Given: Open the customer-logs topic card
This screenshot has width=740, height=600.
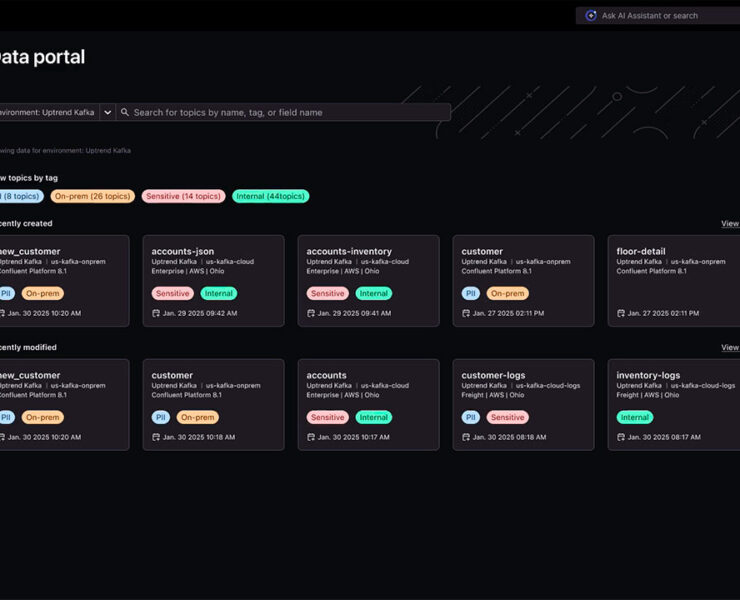Looking at the screenshot, I should (523, 405).
